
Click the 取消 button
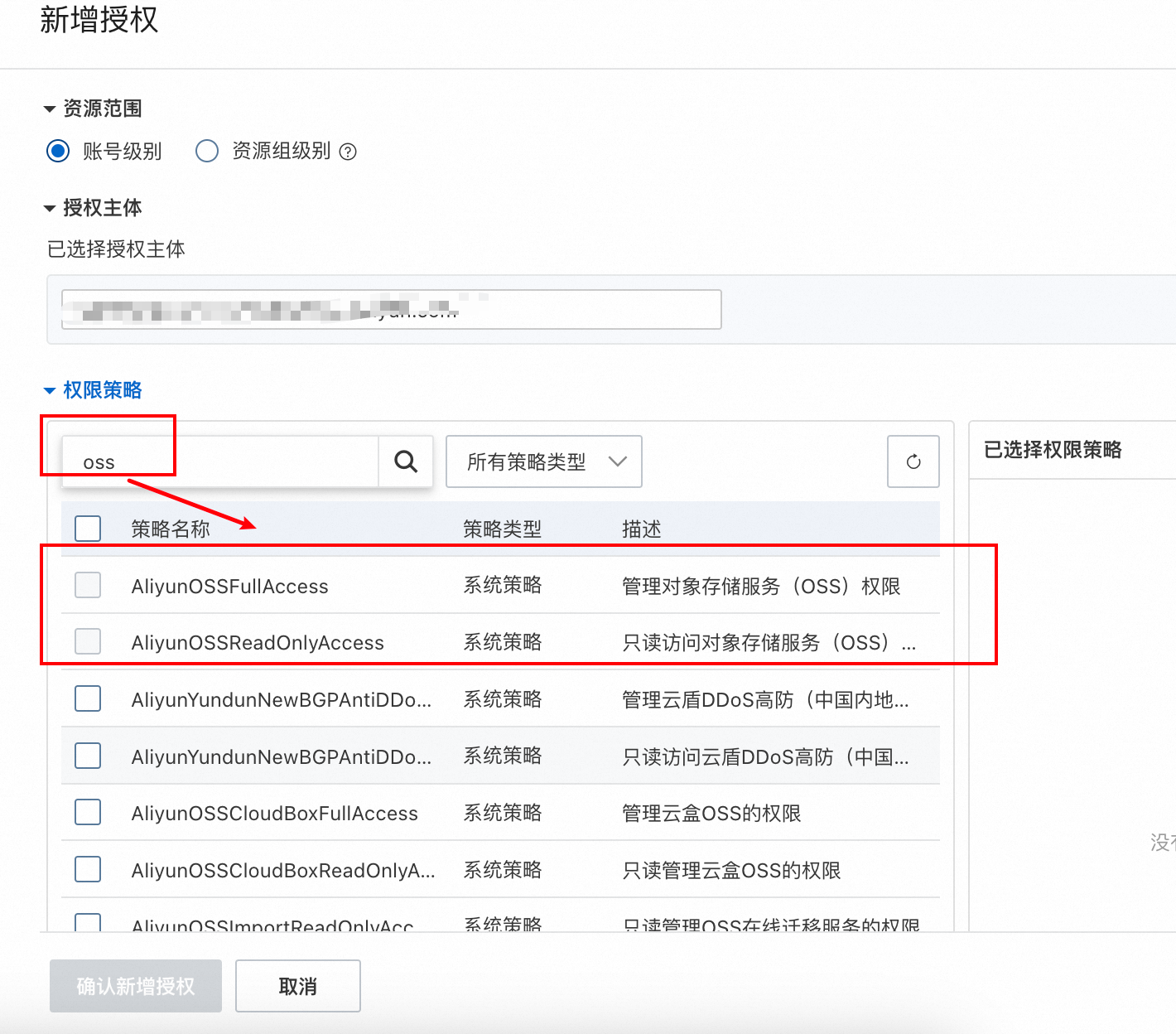click(298, 986)
